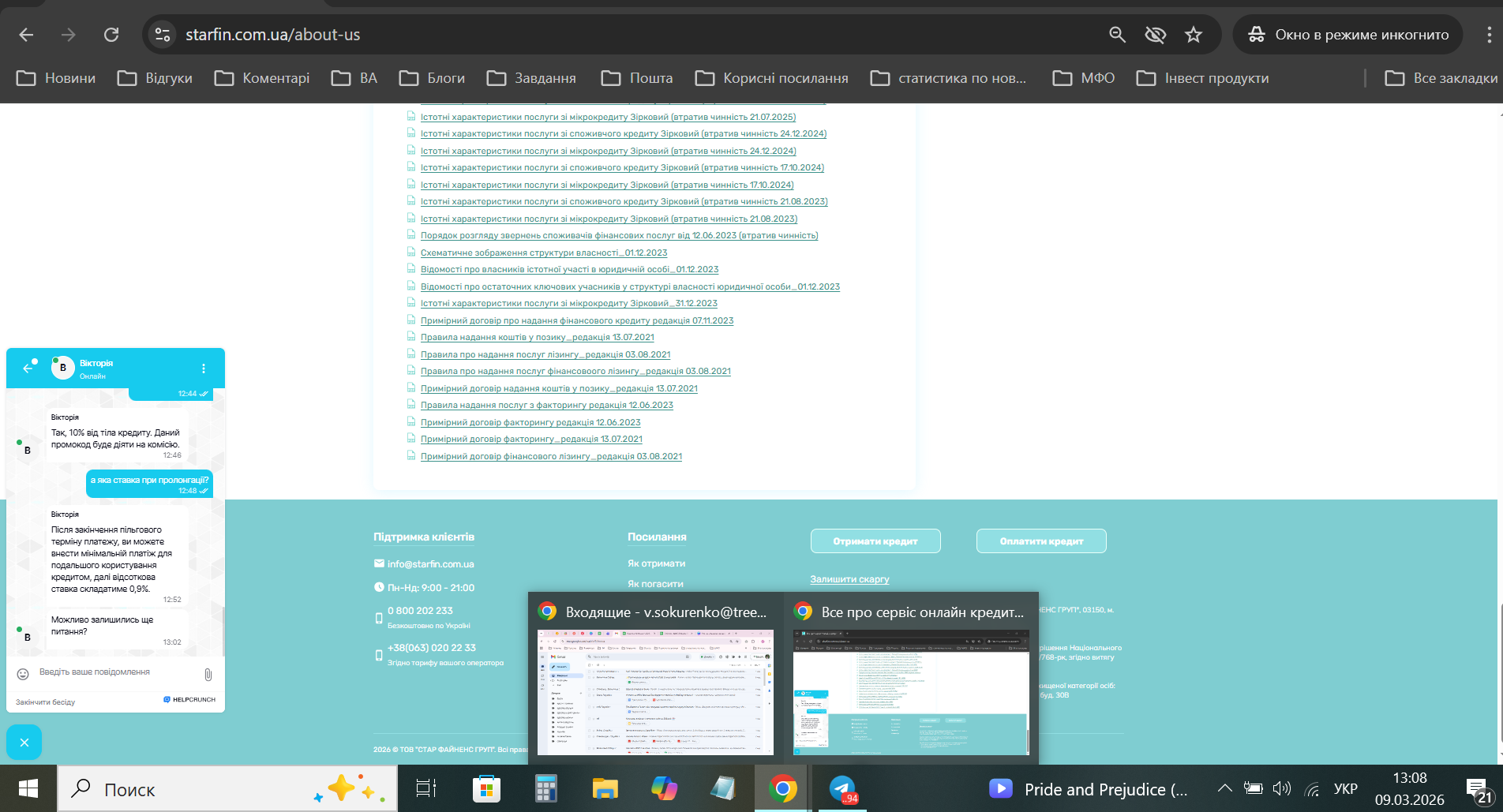Screen dimensions: 1503x812
Task: Open the Блоги bookmarks folder
Action: point(432,78)
